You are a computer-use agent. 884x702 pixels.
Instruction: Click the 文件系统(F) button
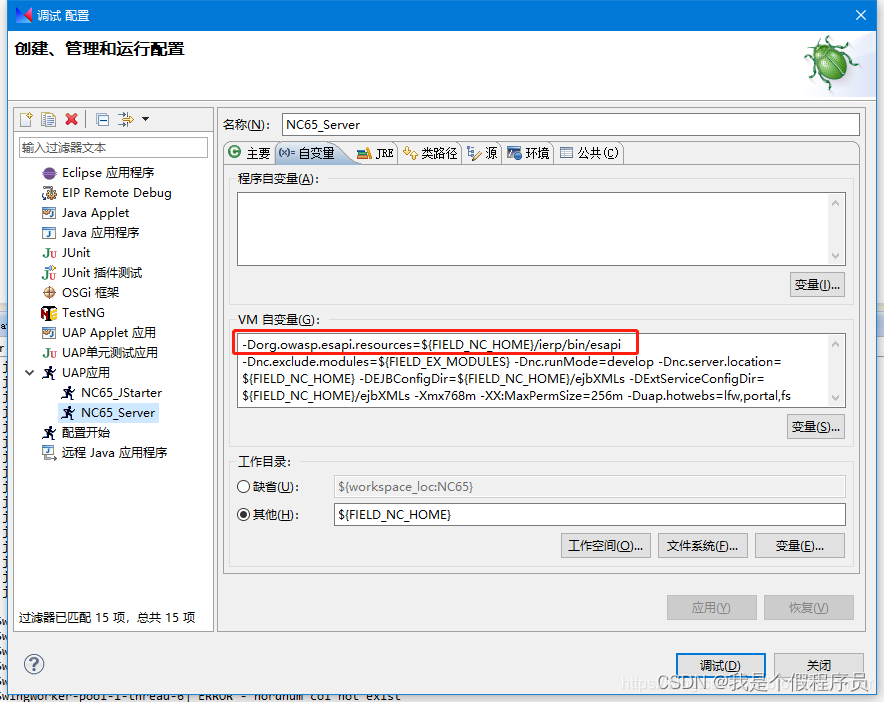click(702, 545)
